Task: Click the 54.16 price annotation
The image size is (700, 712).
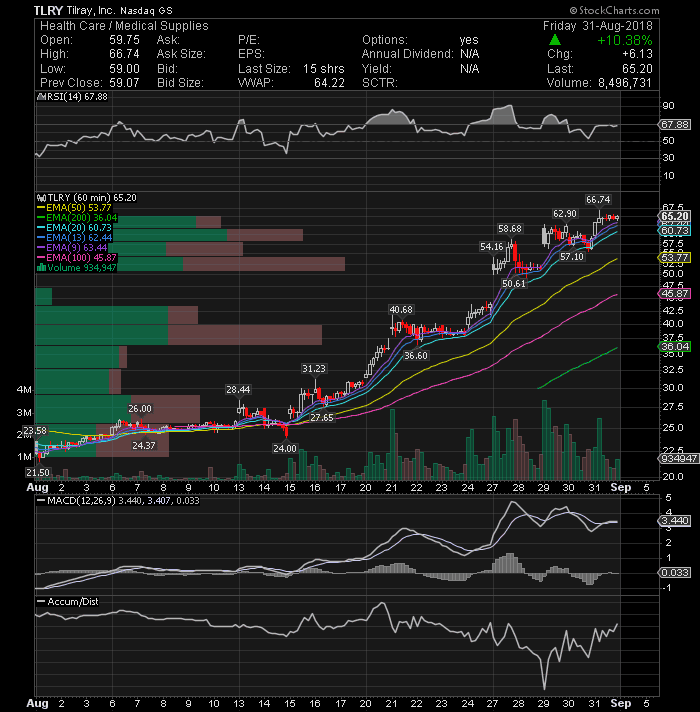Action: coord(492,247)
